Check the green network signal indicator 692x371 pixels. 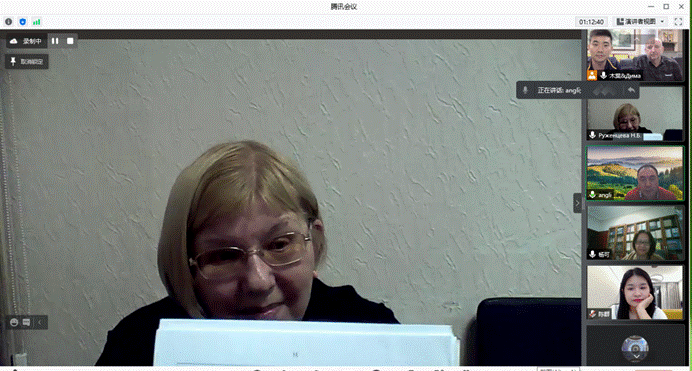(37, 22)
